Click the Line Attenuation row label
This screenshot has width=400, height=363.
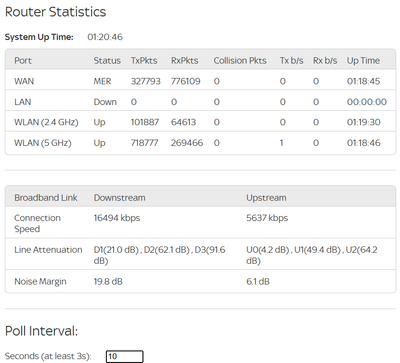coord(48,250)
